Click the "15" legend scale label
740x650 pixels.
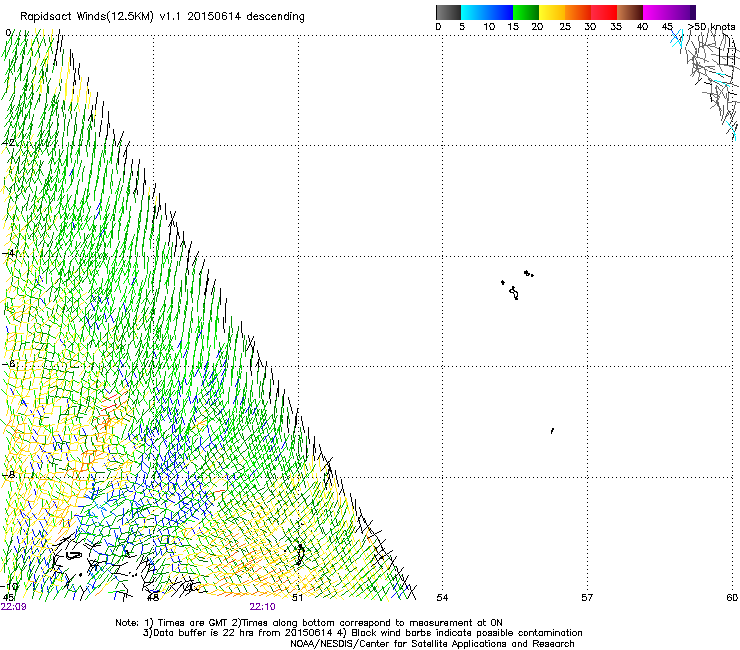[x=513, y=27]
